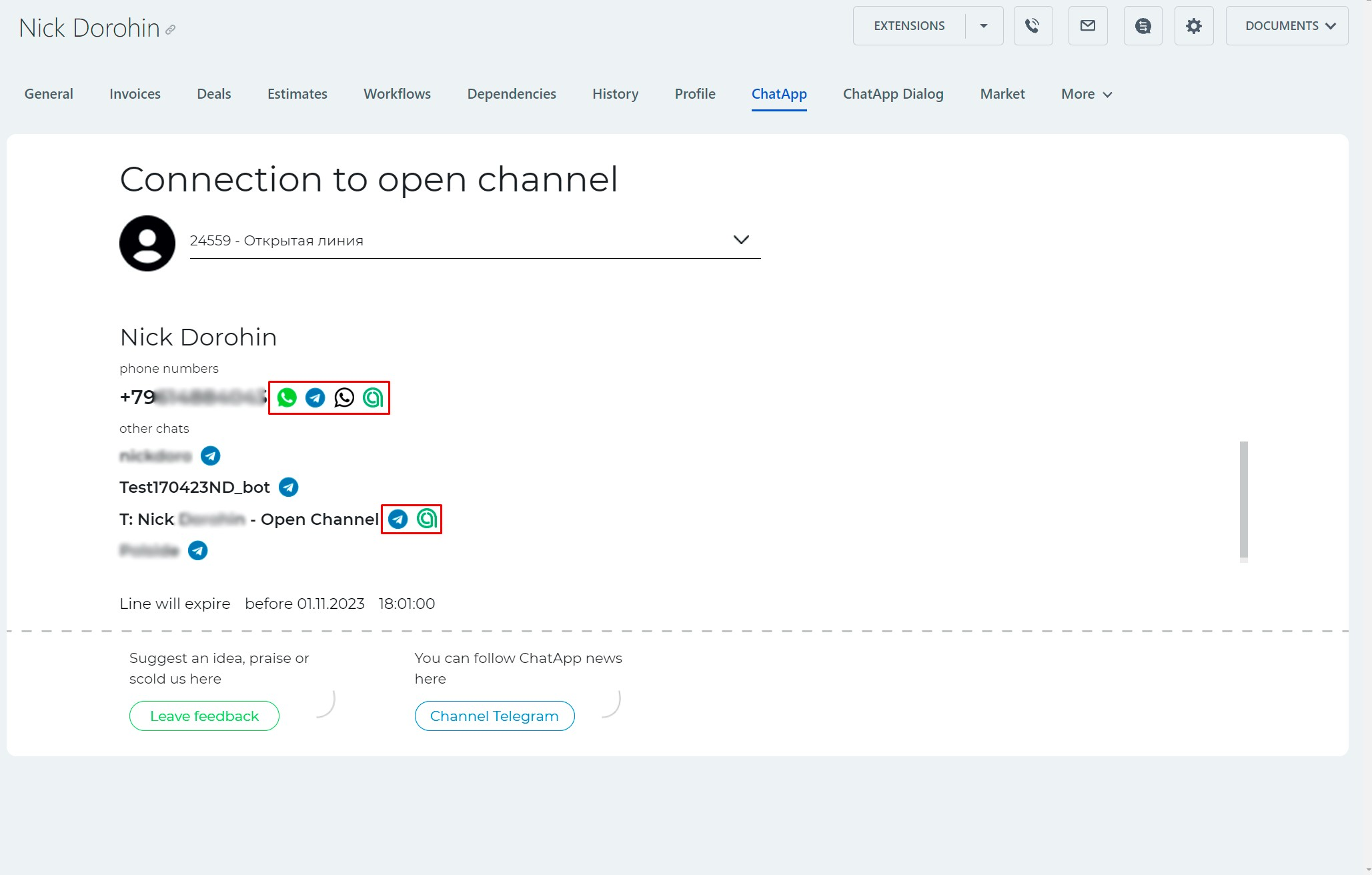
Task: Open settings gear icon in toolbar
Action: pos(1193,26)
